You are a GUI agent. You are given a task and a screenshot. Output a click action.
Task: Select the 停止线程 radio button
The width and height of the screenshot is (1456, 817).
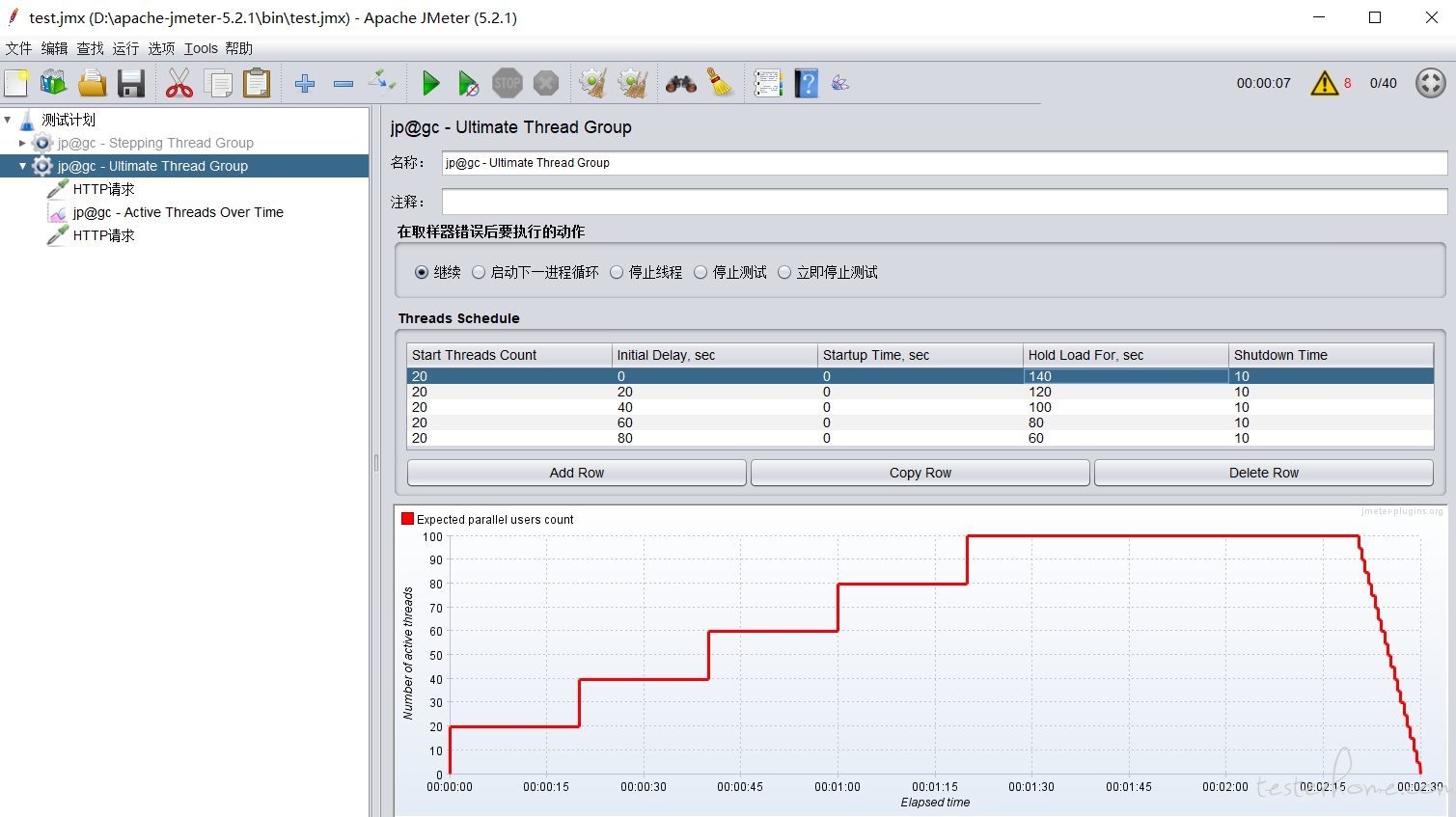(x=617, y=273)
